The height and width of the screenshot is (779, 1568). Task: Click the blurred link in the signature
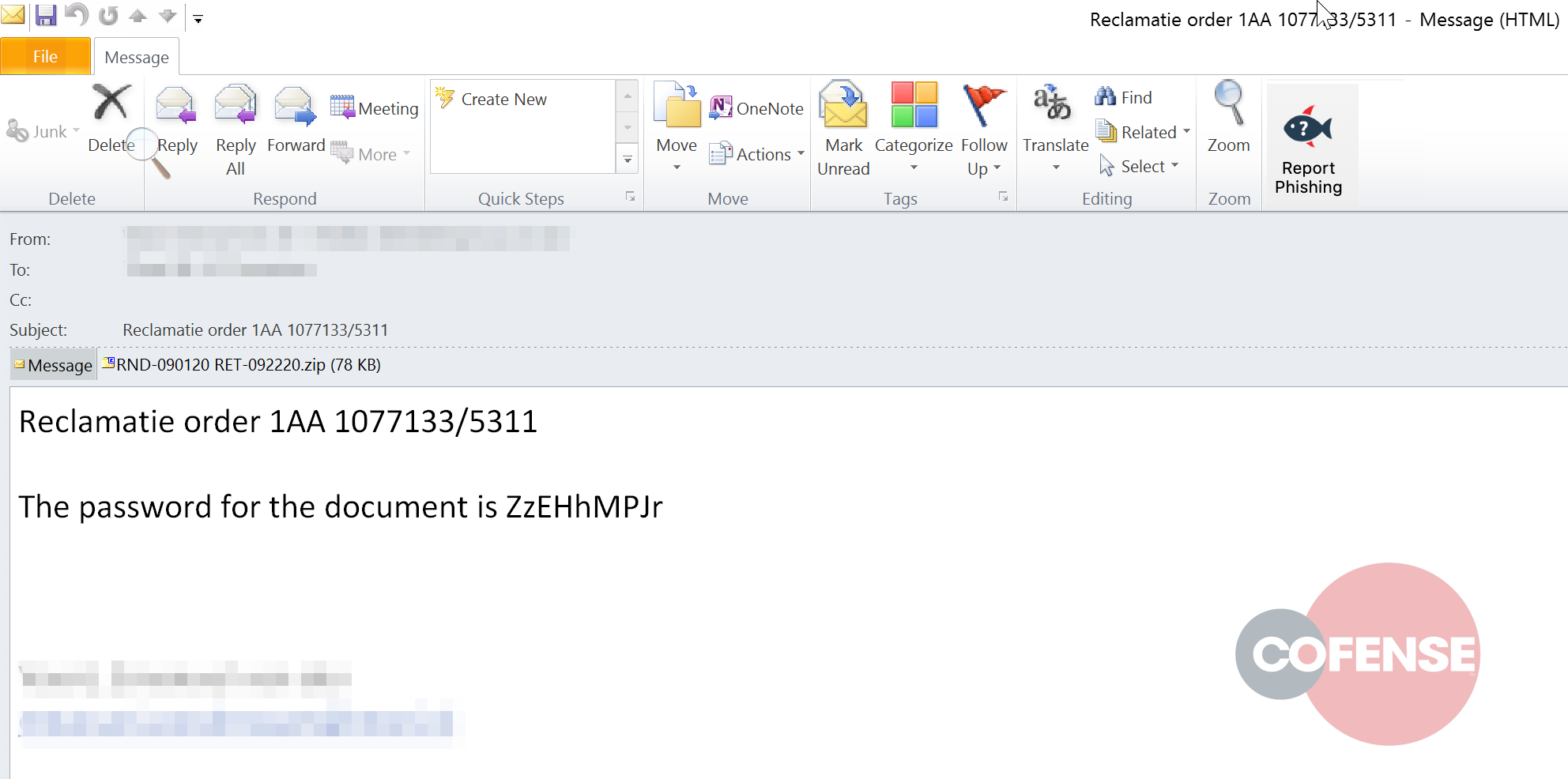237,723
